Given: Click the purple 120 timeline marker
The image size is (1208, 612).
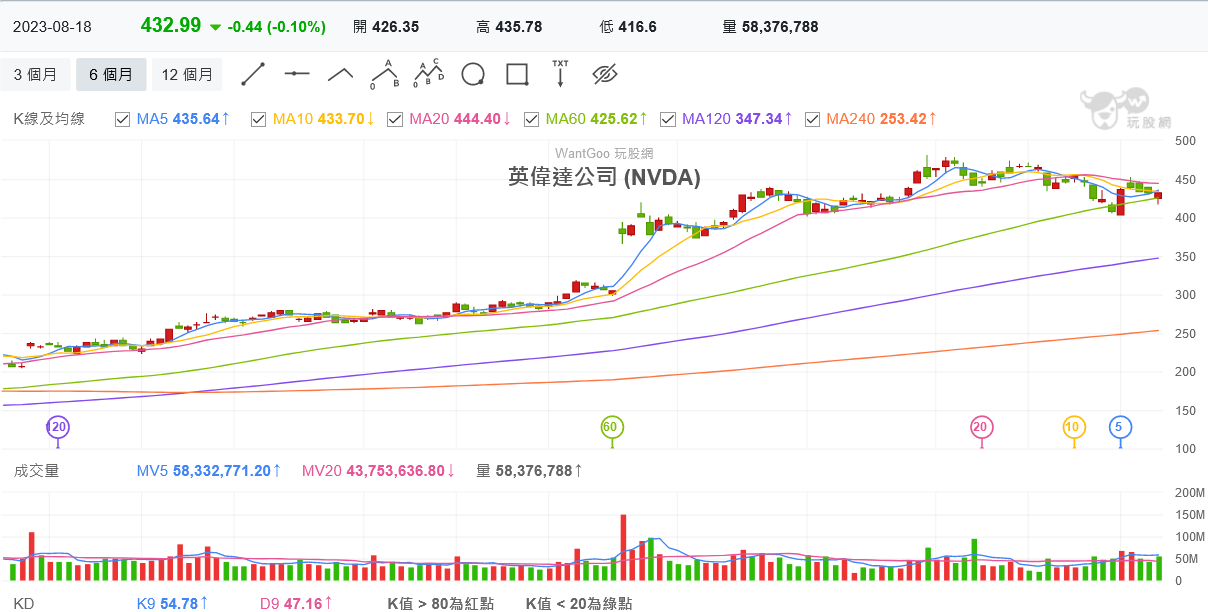Looking at the screenshot, I should tap(58, 427).
